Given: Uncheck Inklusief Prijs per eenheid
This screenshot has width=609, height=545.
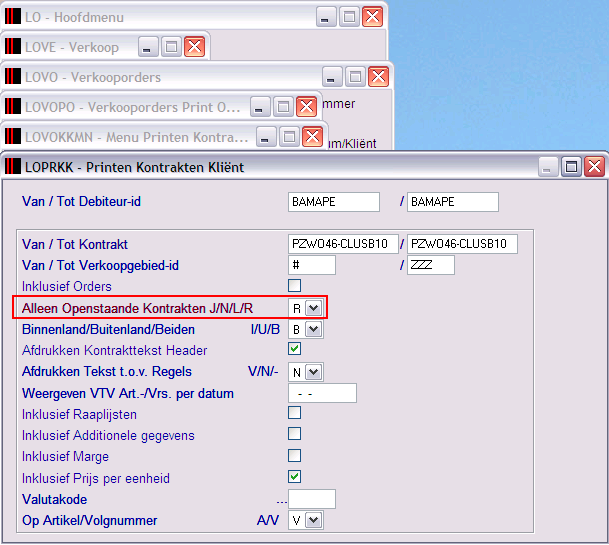Looking at the screenshot, I should [294, 476].
